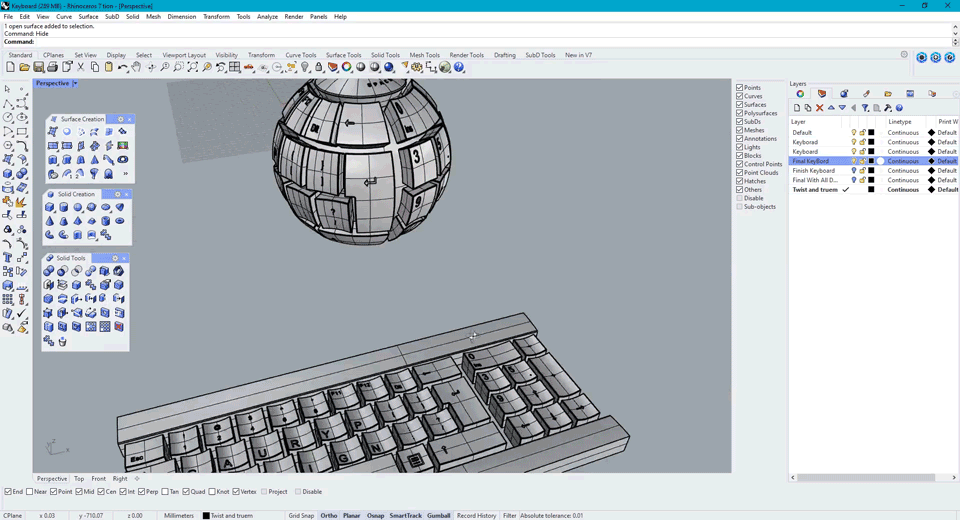
Task: Click the Delete layer red X icon
Action: pos(819,108)
